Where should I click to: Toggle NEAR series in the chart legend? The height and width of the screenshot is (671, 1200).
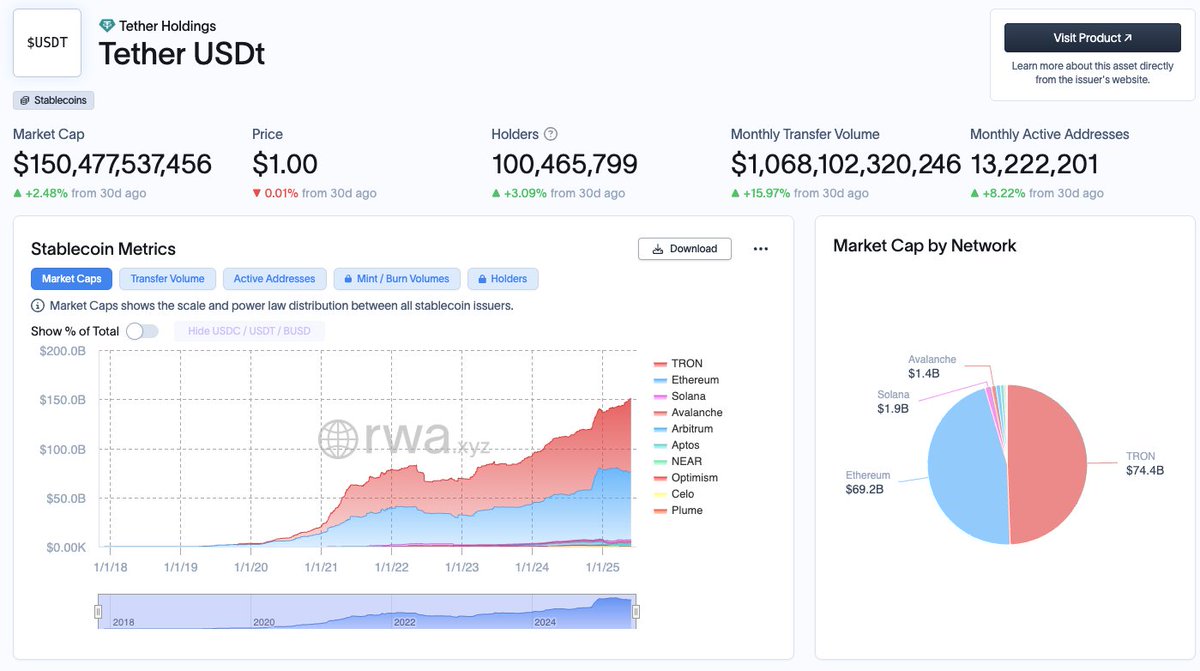[677, 461]
